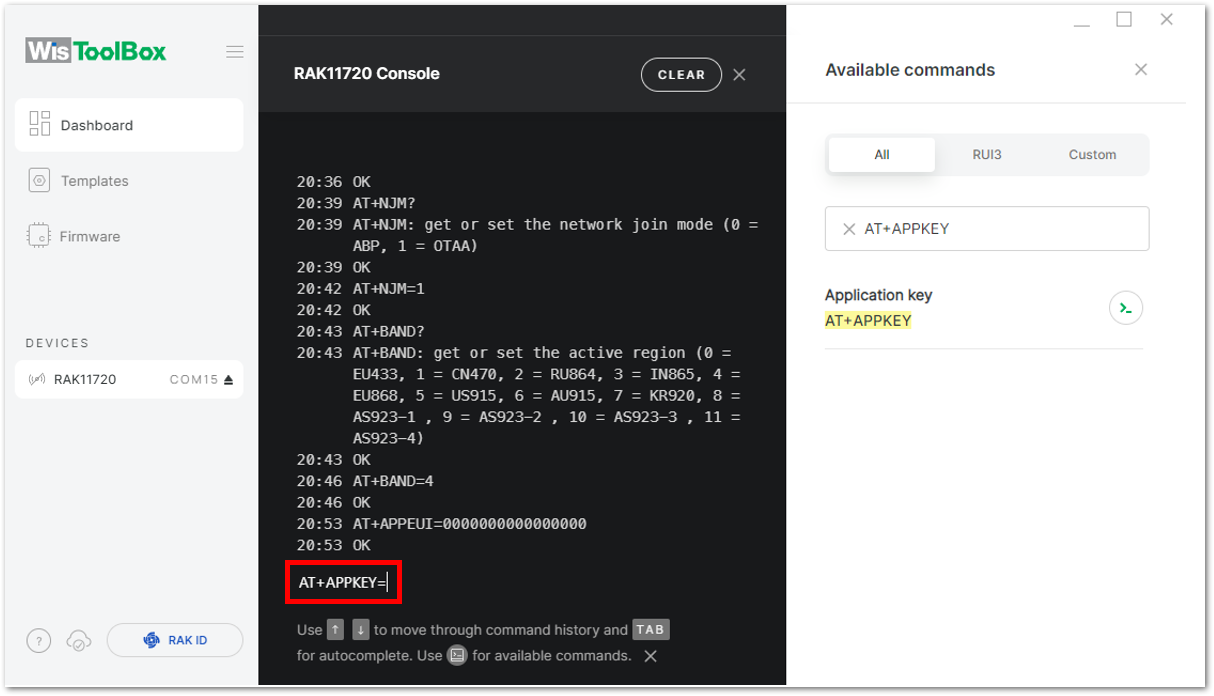Image resolution: width=1214 pixels, height=696 pixels.
Task: Switch to the Custom commands tab
Action: tap(1092, 155)
